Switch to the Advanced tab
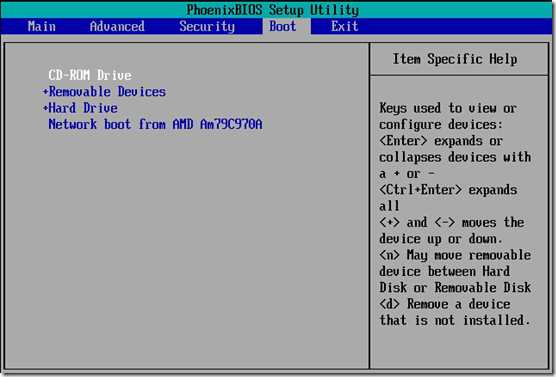This screenshot has height=377, width=556. tap(117, 27)
